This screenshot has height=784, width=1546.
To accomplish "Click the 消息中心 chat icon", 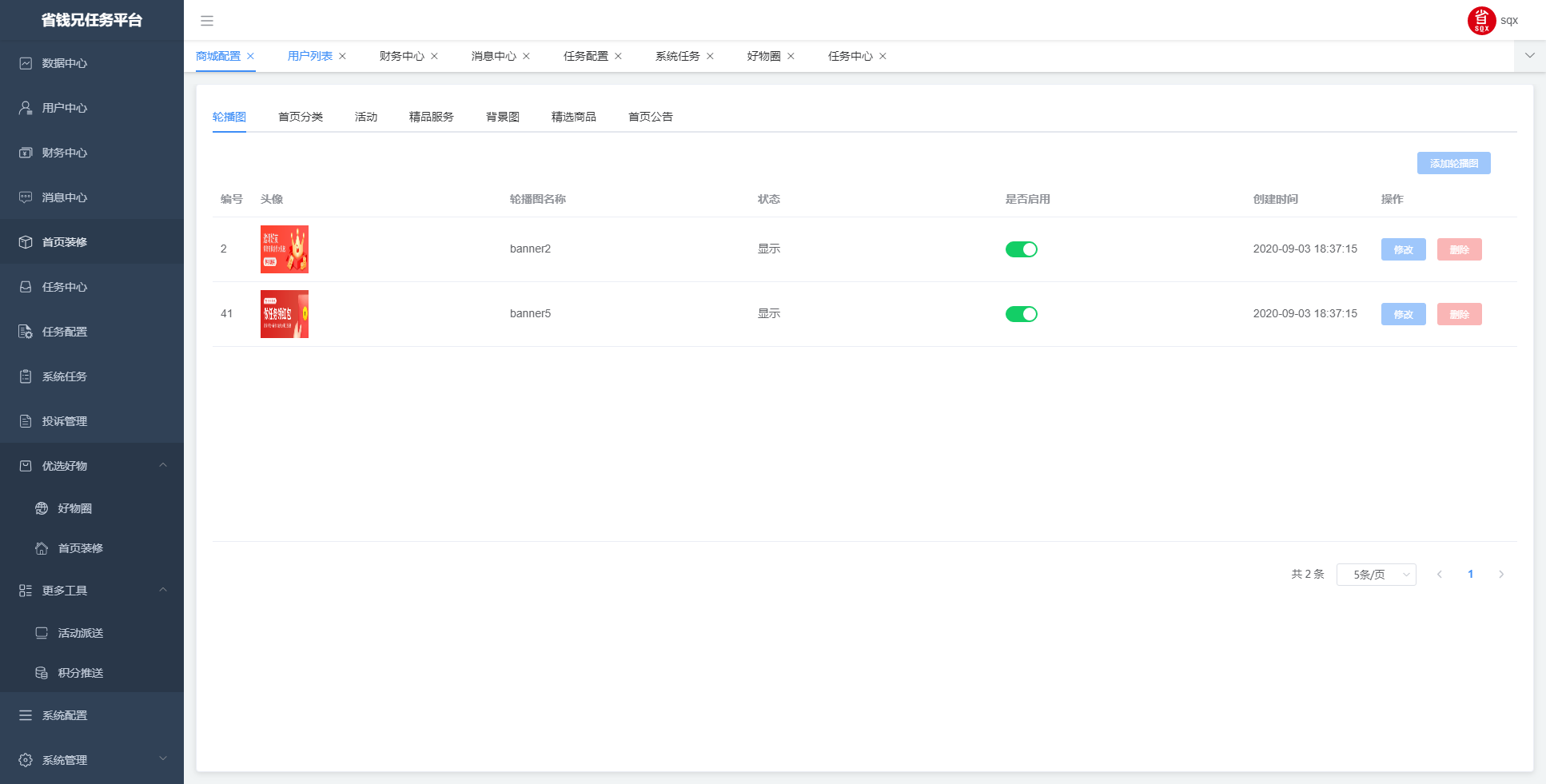I will coord(26,197).
